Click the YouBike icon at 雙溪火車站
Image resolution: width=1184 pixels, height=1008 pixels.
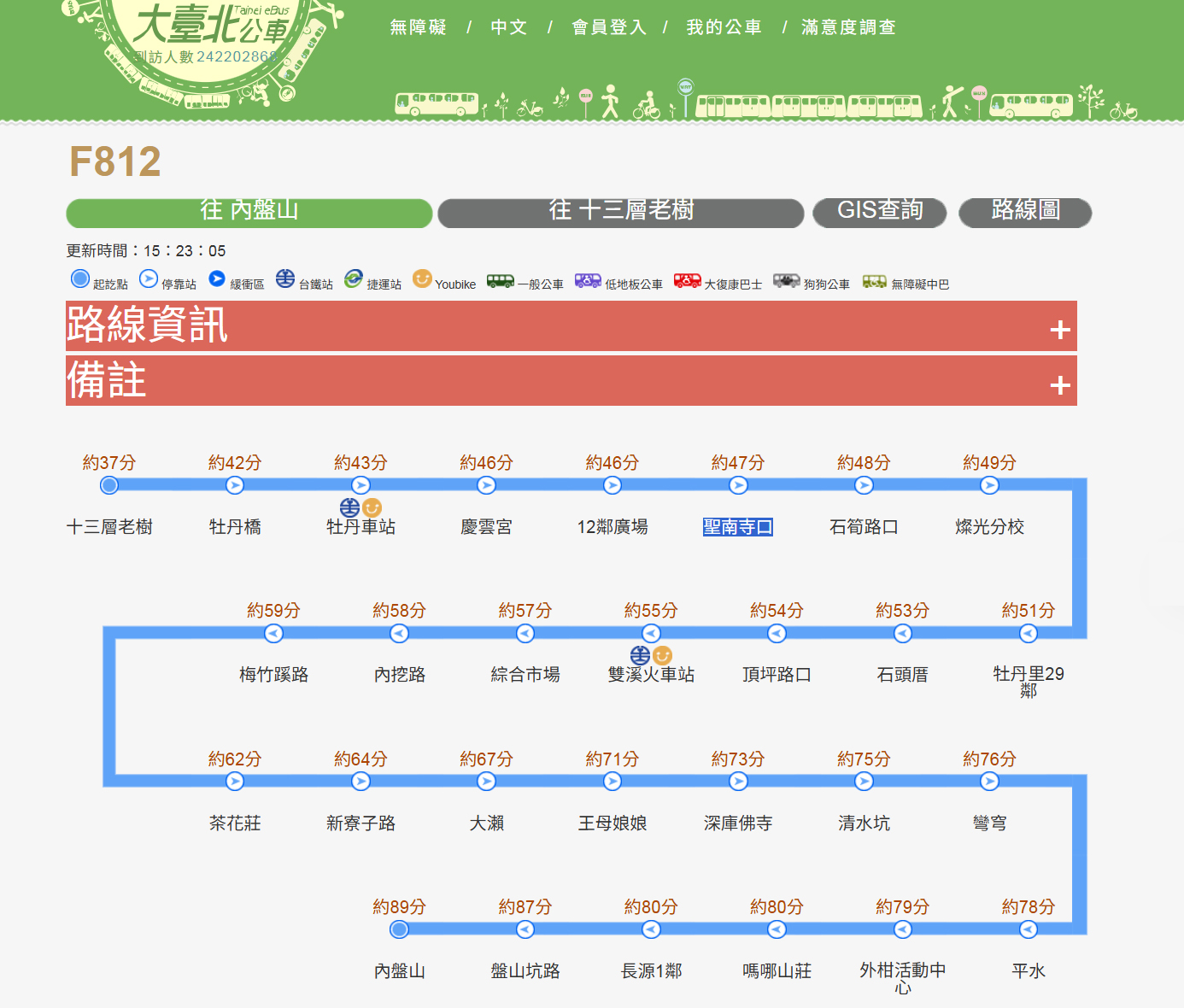click(662, 655)
